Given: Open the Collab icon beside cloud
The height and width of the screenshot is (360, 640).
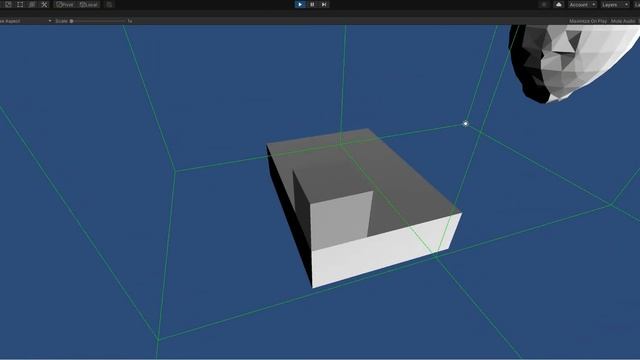Looking at the screenshot, I should point(544,4).
